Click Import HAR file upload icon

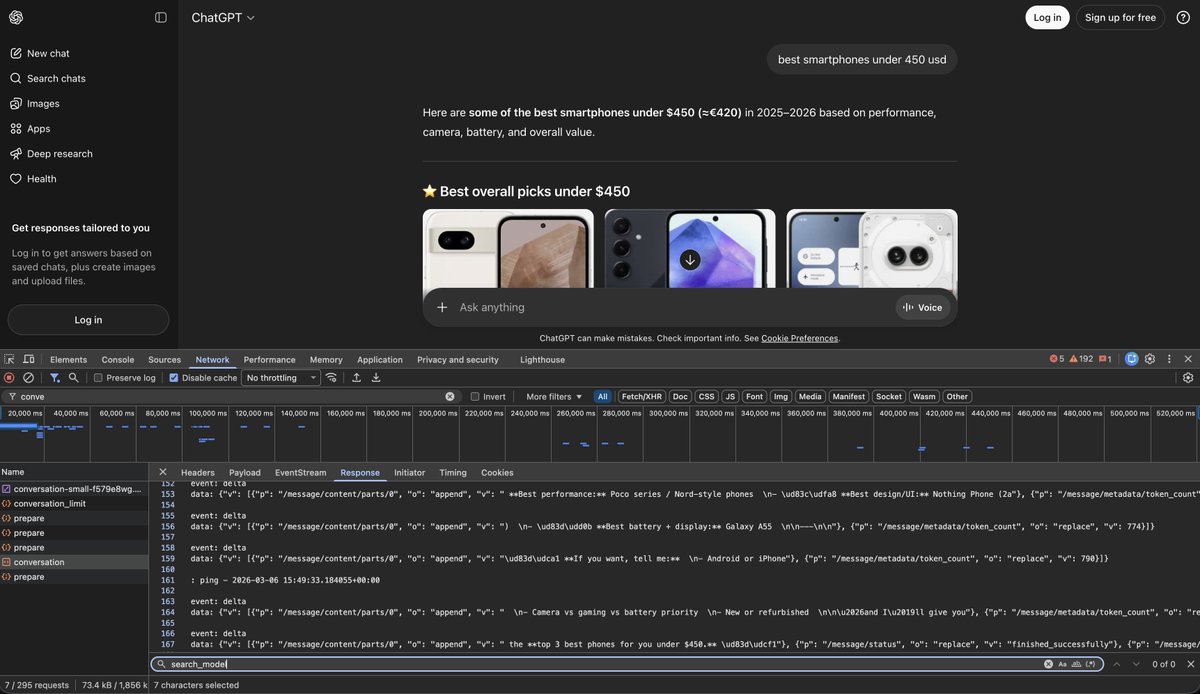[357, 377]
